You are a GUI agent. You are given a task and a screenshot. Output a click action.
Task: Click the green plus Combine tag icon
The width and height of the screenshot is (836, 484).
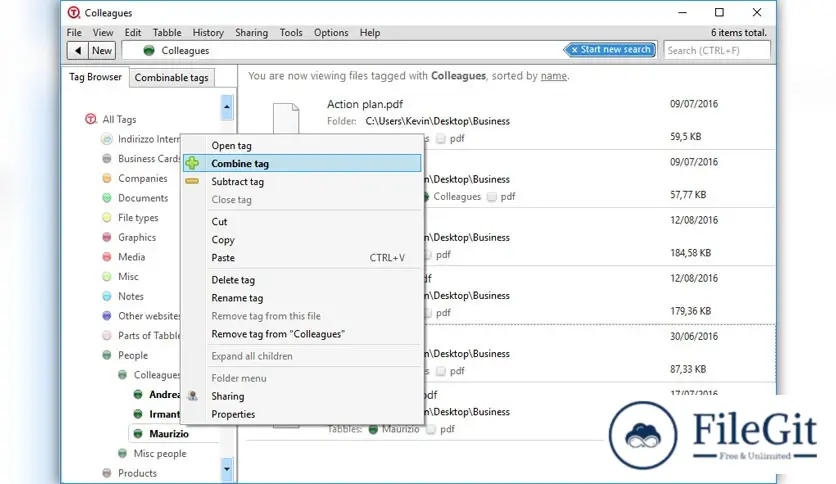[192, 164]
